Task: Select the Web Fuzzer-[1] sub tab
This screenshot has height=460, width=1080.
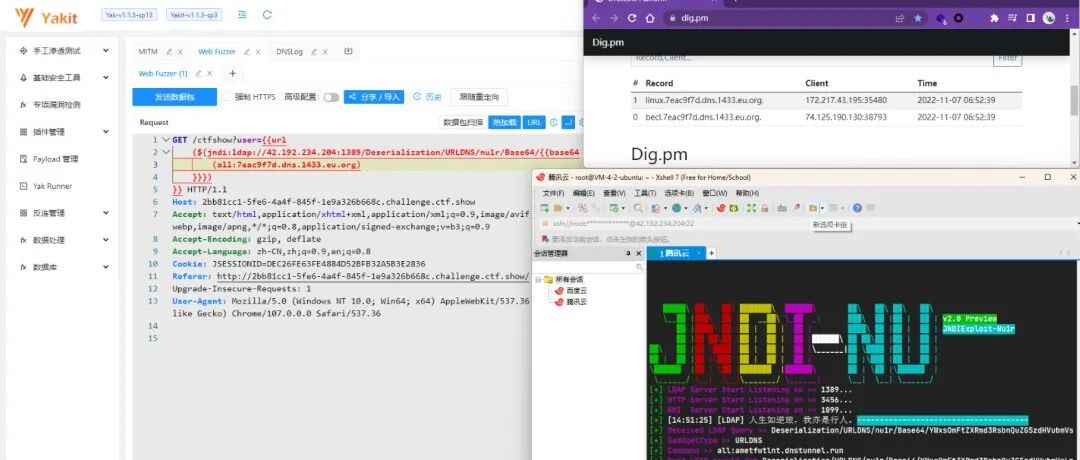Action: tap(163, 73)
